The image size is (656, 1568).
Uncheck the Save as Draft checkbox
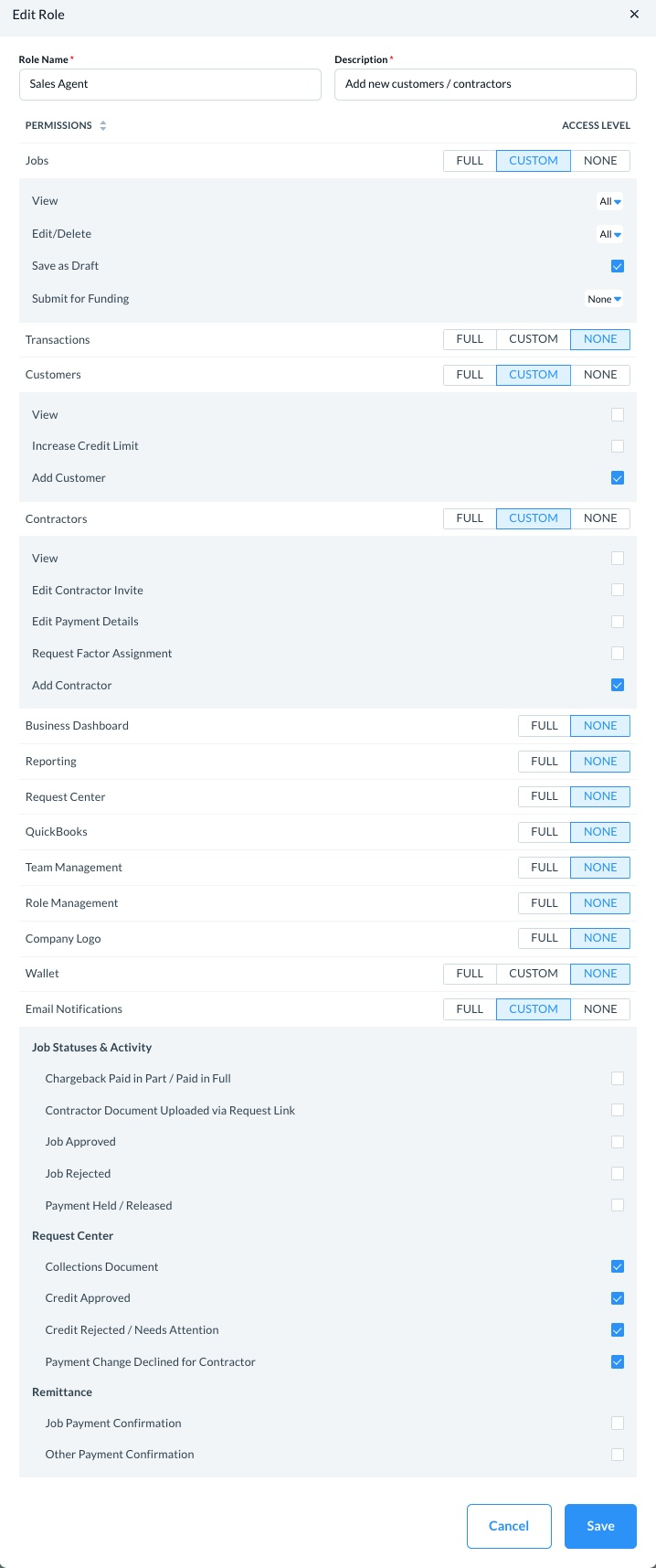click(618, 266)
